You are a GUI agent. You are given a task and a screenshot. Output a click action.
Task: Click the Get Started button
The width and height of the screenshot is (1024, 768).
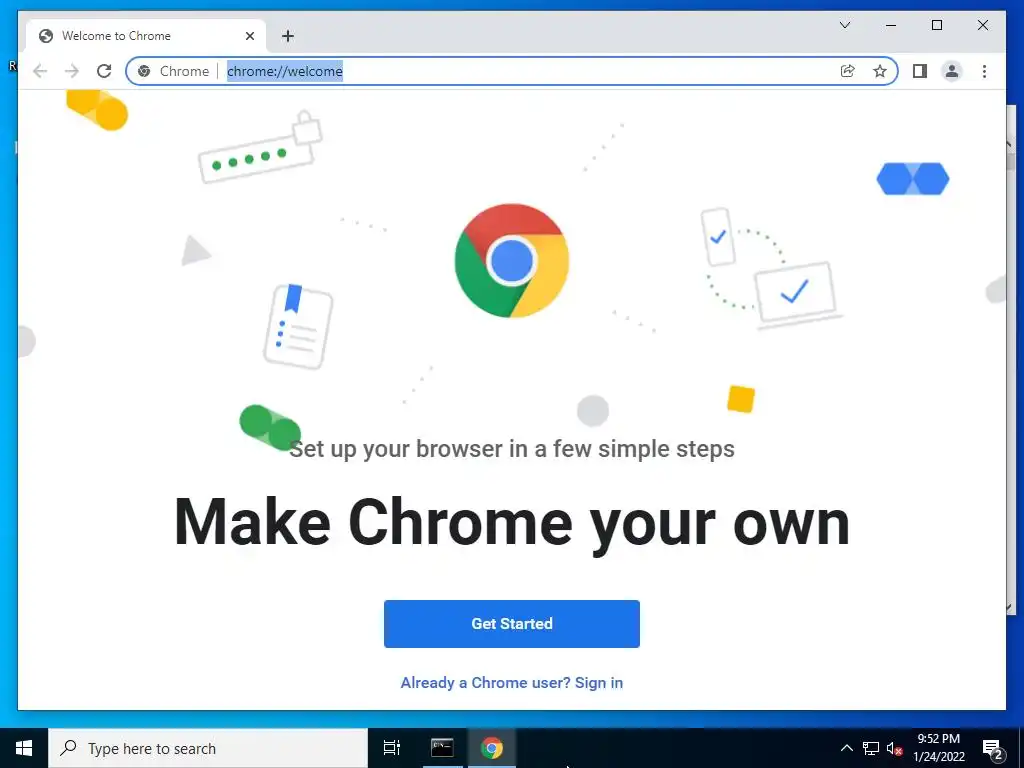(512, 624)
